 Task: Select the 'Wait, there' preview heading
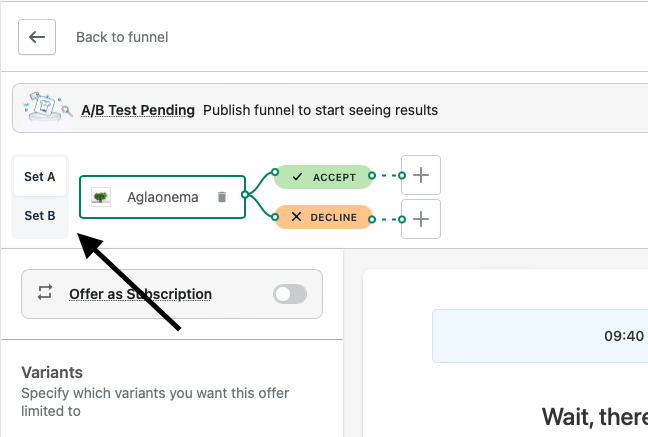594,415
